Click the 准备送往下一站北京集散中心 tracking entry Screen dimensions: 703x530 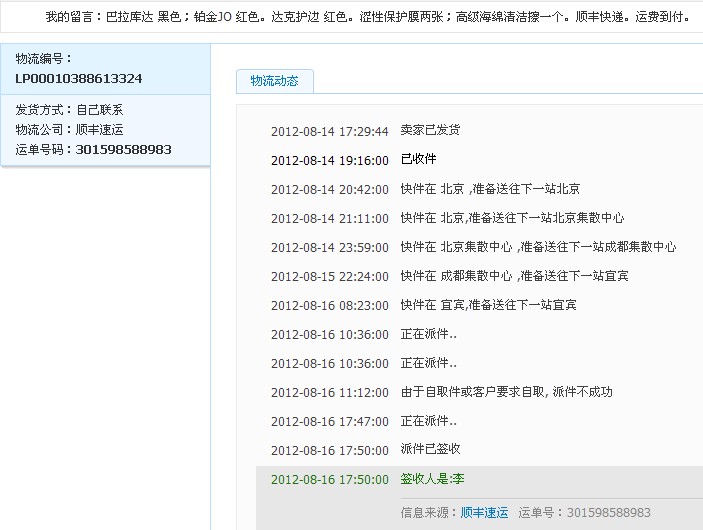pos(512,218)
